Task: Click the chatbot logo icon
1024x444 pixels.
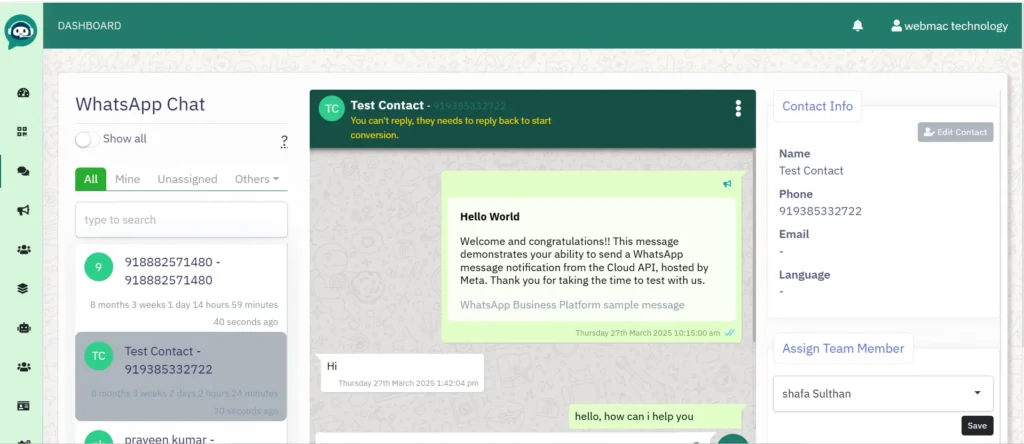Action: (21, 31)
